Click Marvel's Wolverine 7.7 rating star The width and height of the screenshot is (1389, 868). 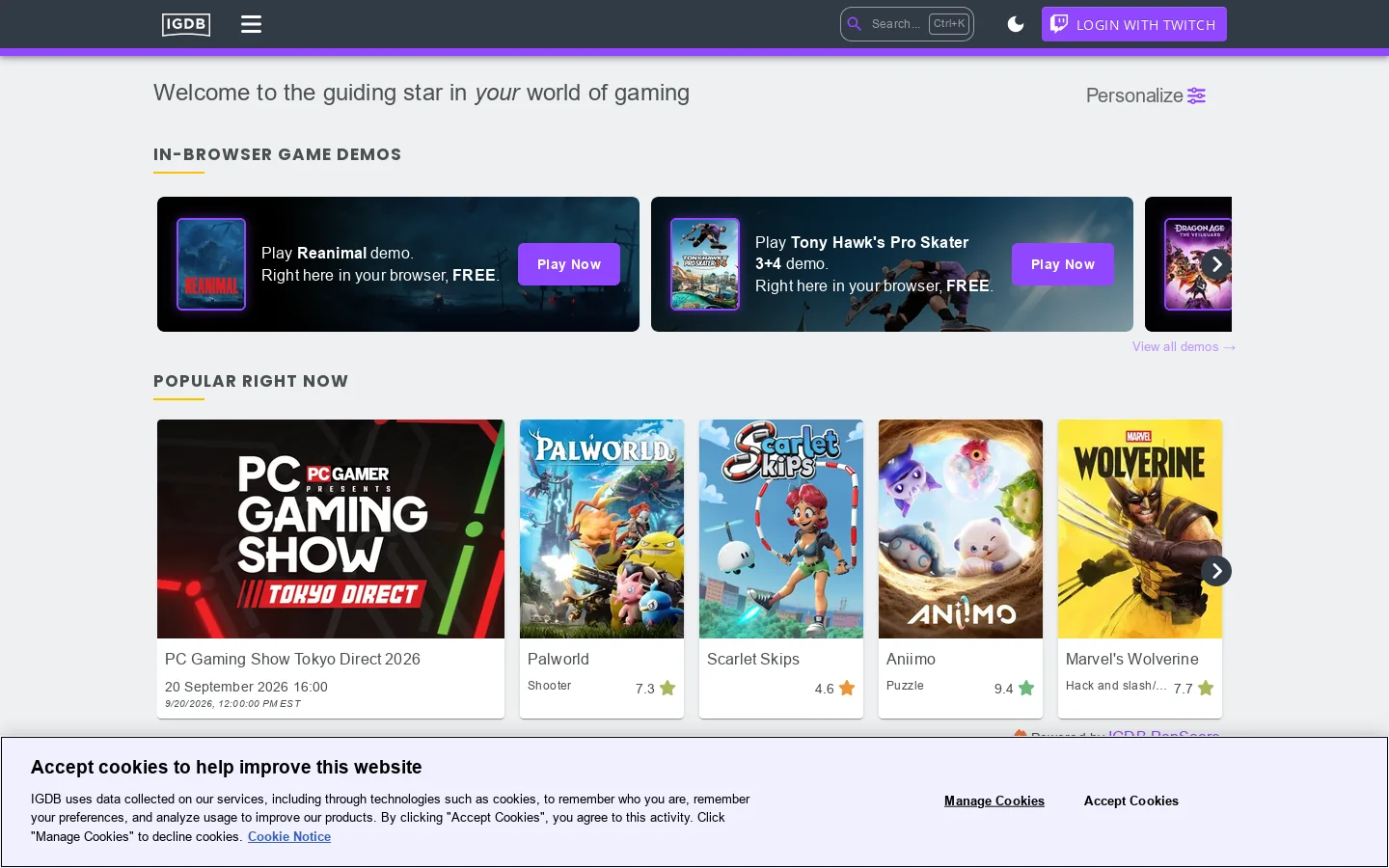pos(1206,689)
